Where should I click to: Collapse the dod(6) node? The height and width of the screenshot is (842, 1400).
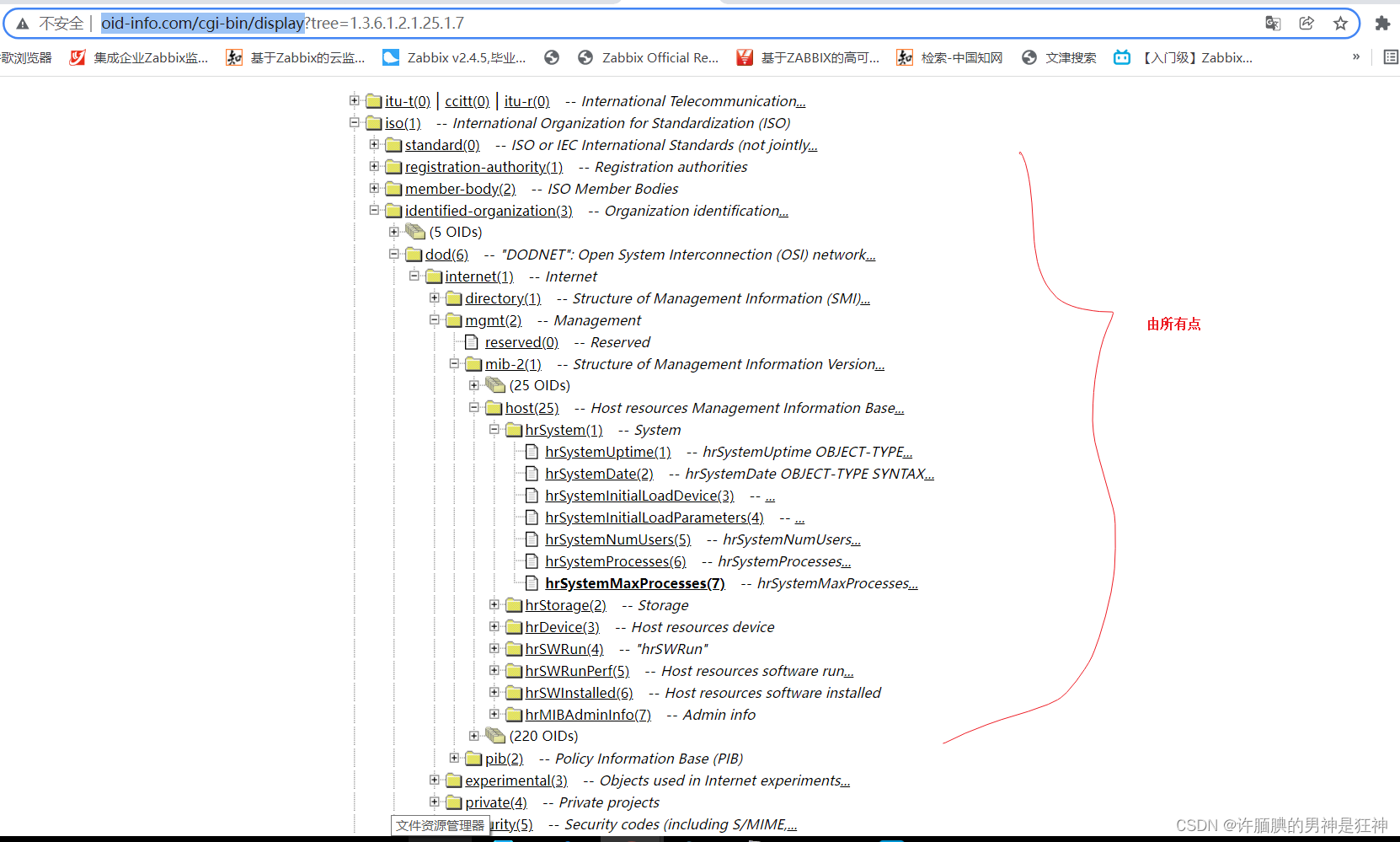[394, 254]
